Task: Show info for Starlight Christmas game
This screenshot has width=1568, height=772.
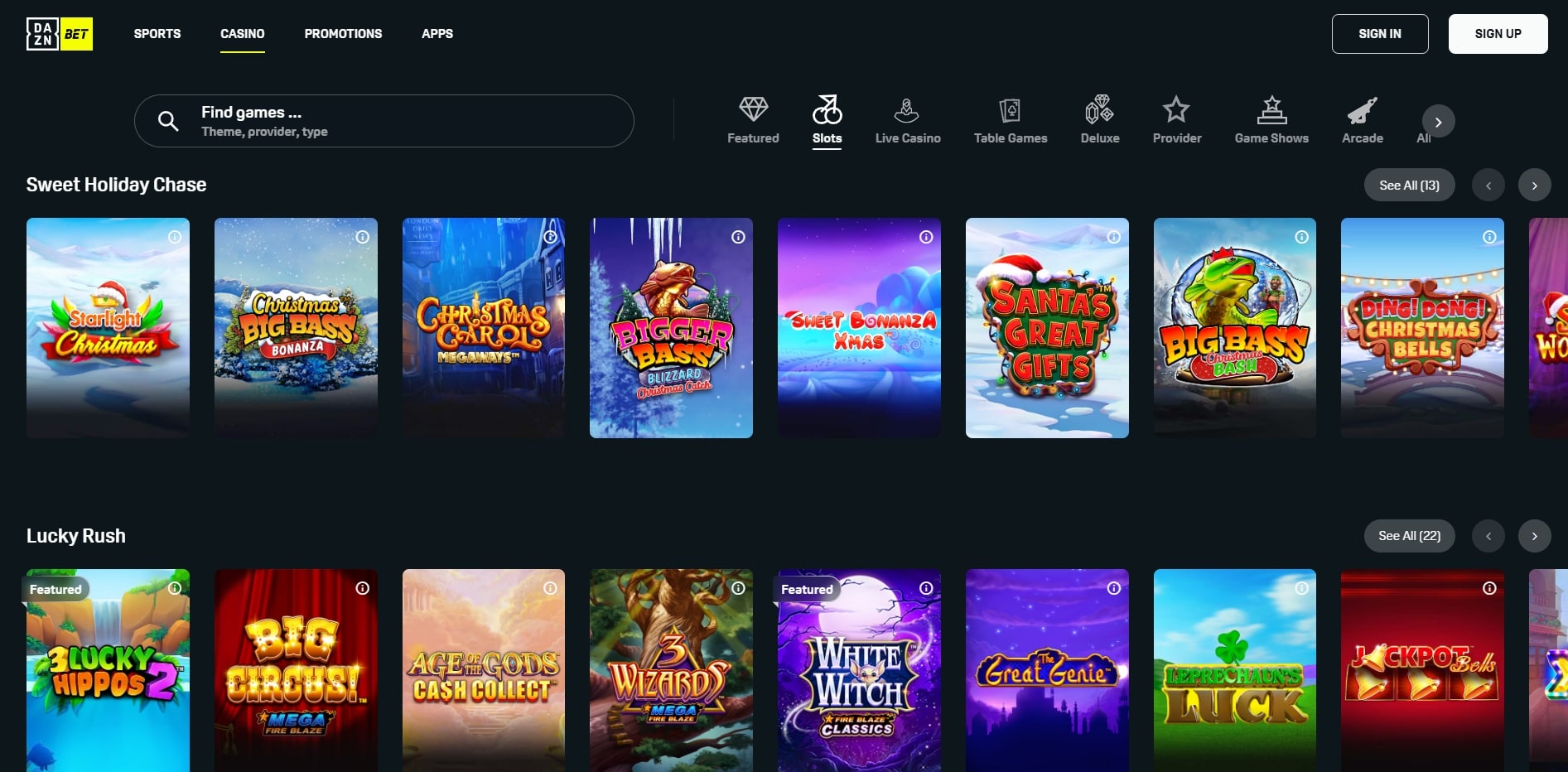Action: 175,237
